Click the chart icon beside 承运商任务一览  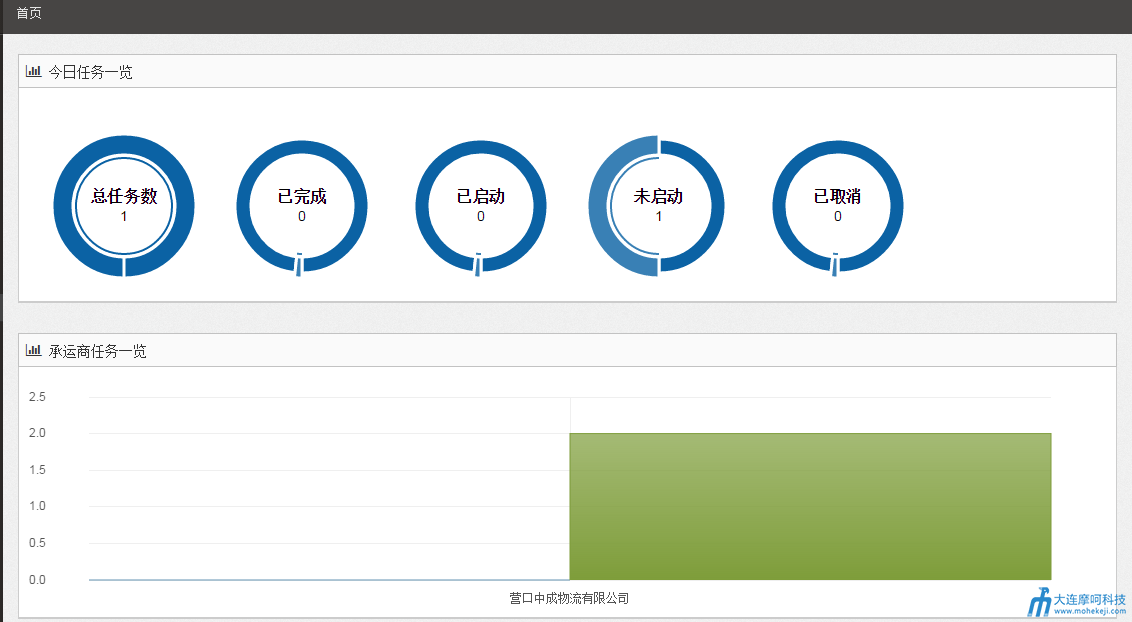33,351
